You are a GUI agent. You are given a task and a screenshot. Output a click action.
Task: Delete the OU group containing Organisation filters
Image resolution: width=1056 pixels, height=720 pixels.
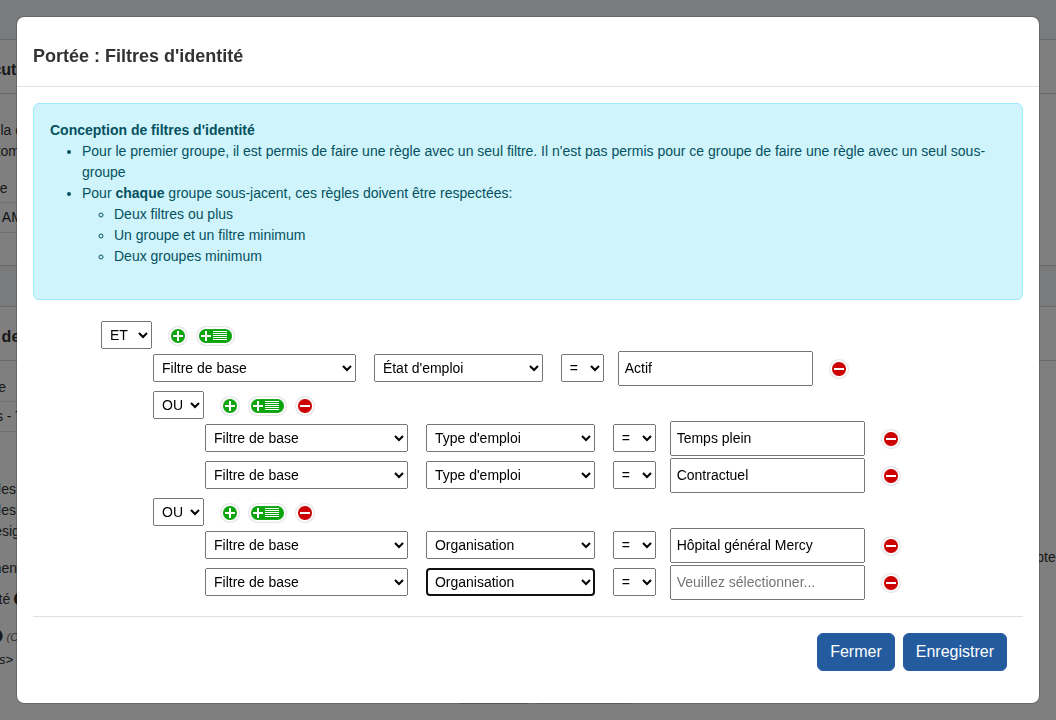(305, 513)
